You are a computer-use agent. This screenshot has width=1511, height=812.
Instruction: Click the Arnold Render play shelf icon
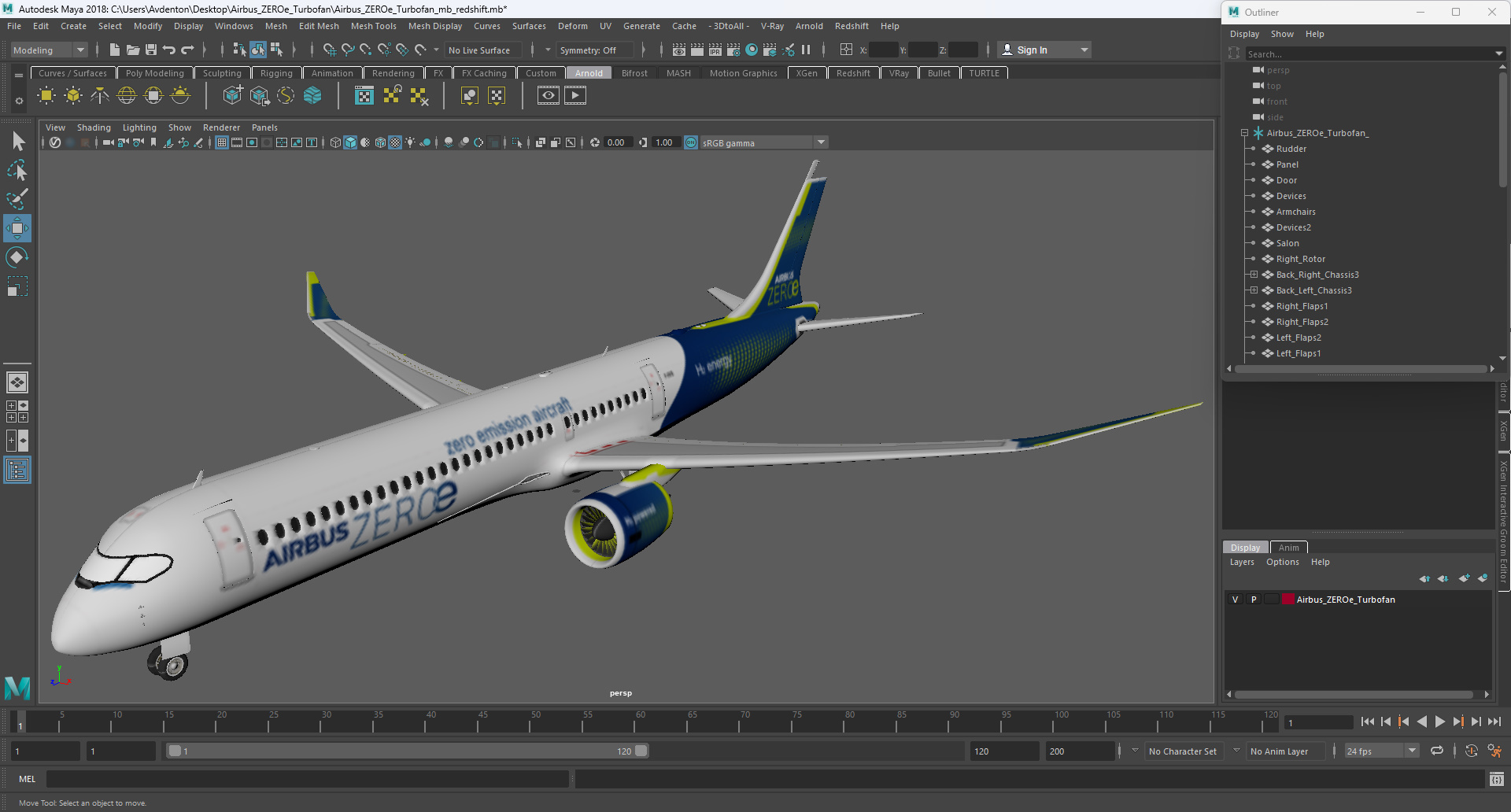click(x=575, y=96)
